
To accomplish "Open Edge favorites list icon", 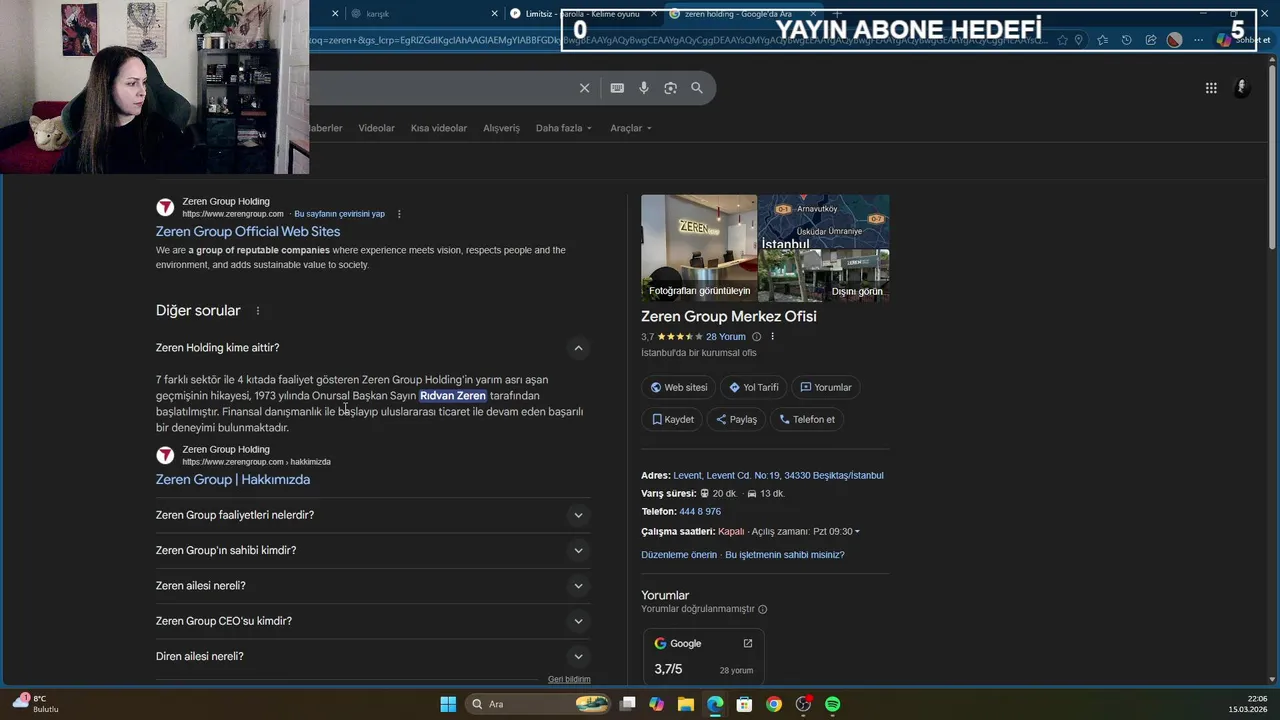I will (x=1102, y=40).
